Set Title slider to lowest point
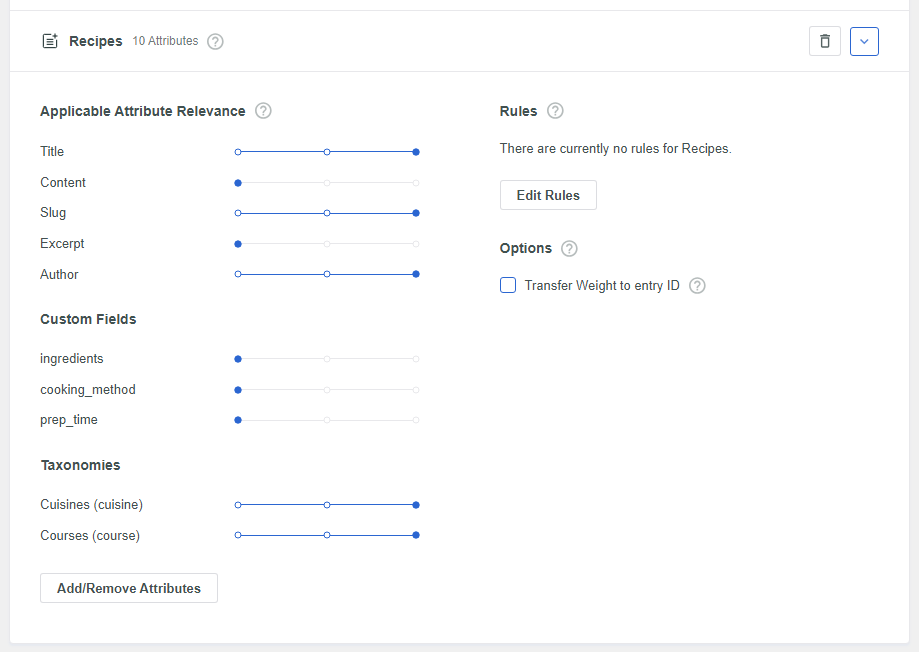Image resolution: width=919 pixels, height=652 pixels. [x=238, y=152]
